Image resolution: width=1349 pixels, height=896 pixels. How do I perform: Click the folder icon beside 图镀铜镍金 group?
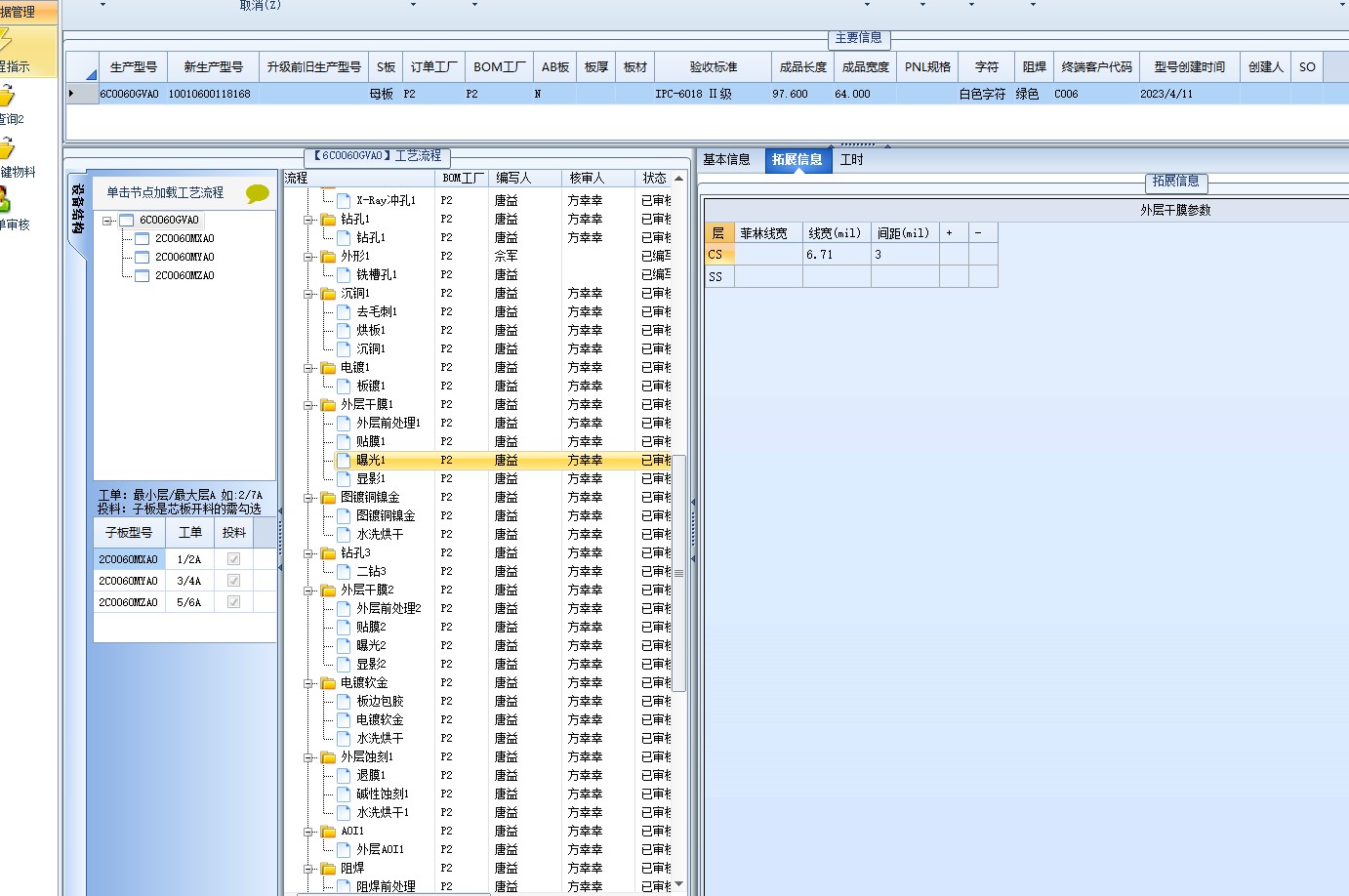coord(328,498)
